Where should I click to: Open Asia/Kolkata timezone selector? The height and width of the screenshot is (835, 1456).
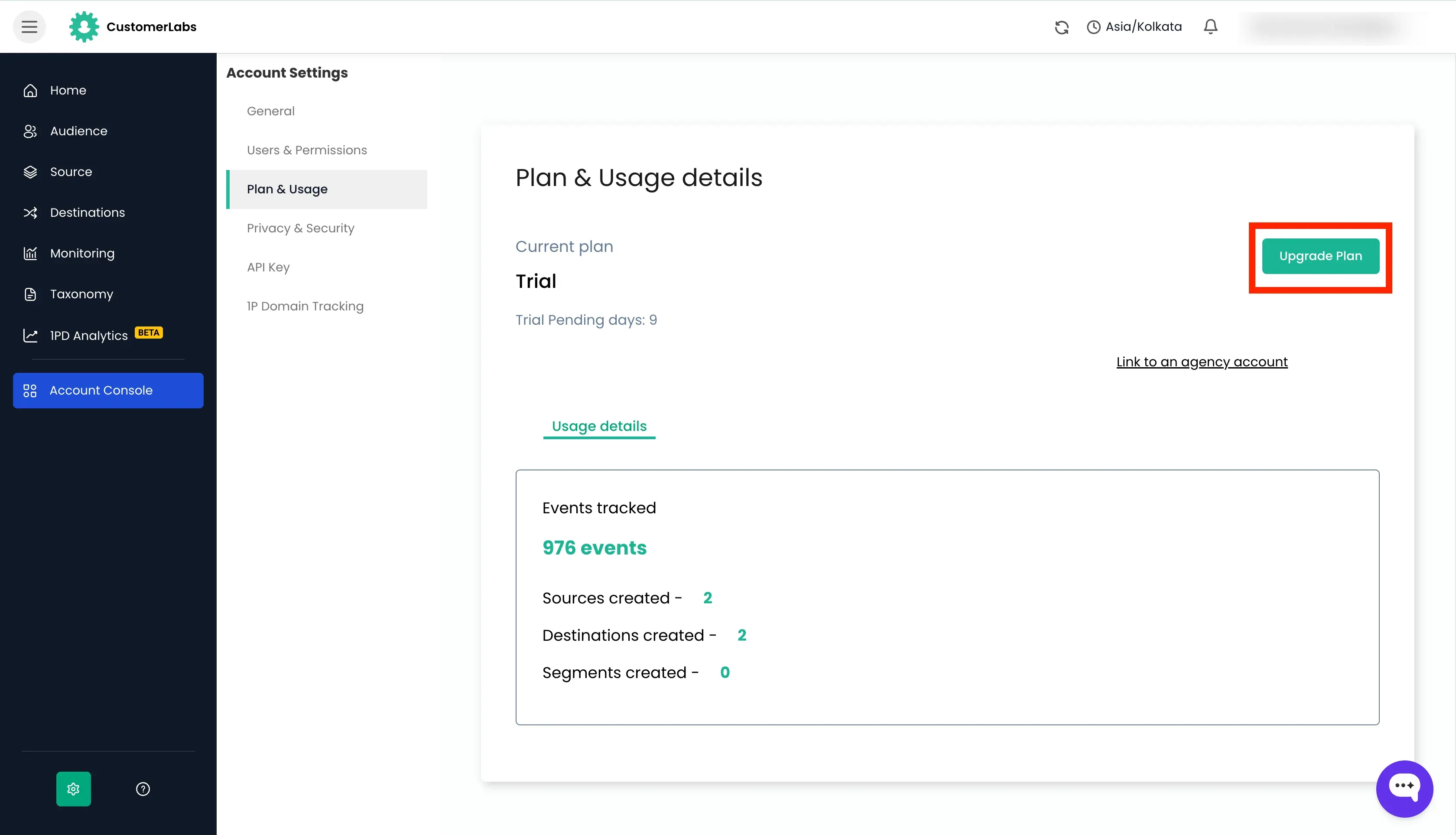tap(1134, 27)
